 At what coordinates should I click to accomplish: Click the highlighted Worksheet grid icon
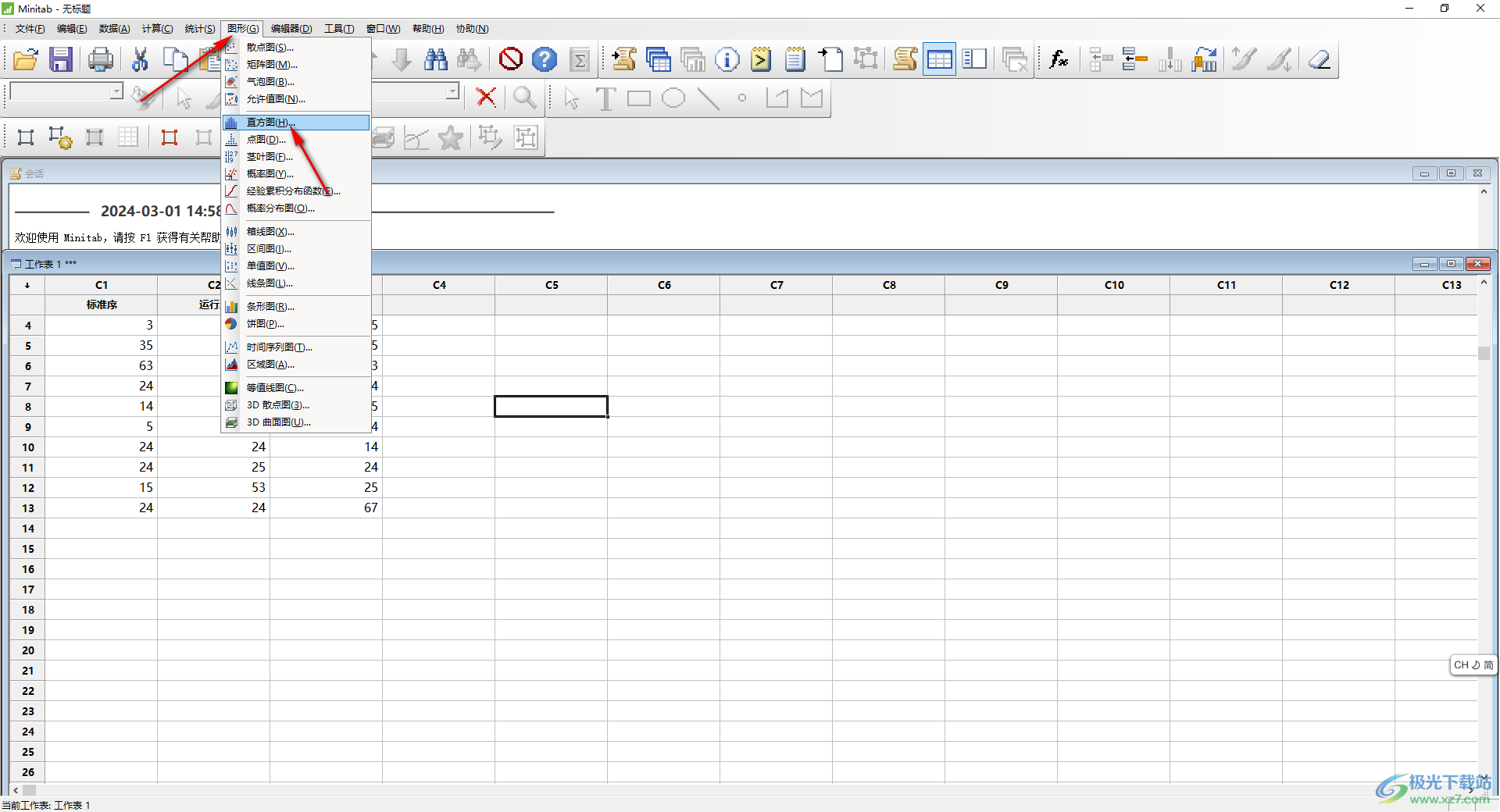tap(939, 59)
